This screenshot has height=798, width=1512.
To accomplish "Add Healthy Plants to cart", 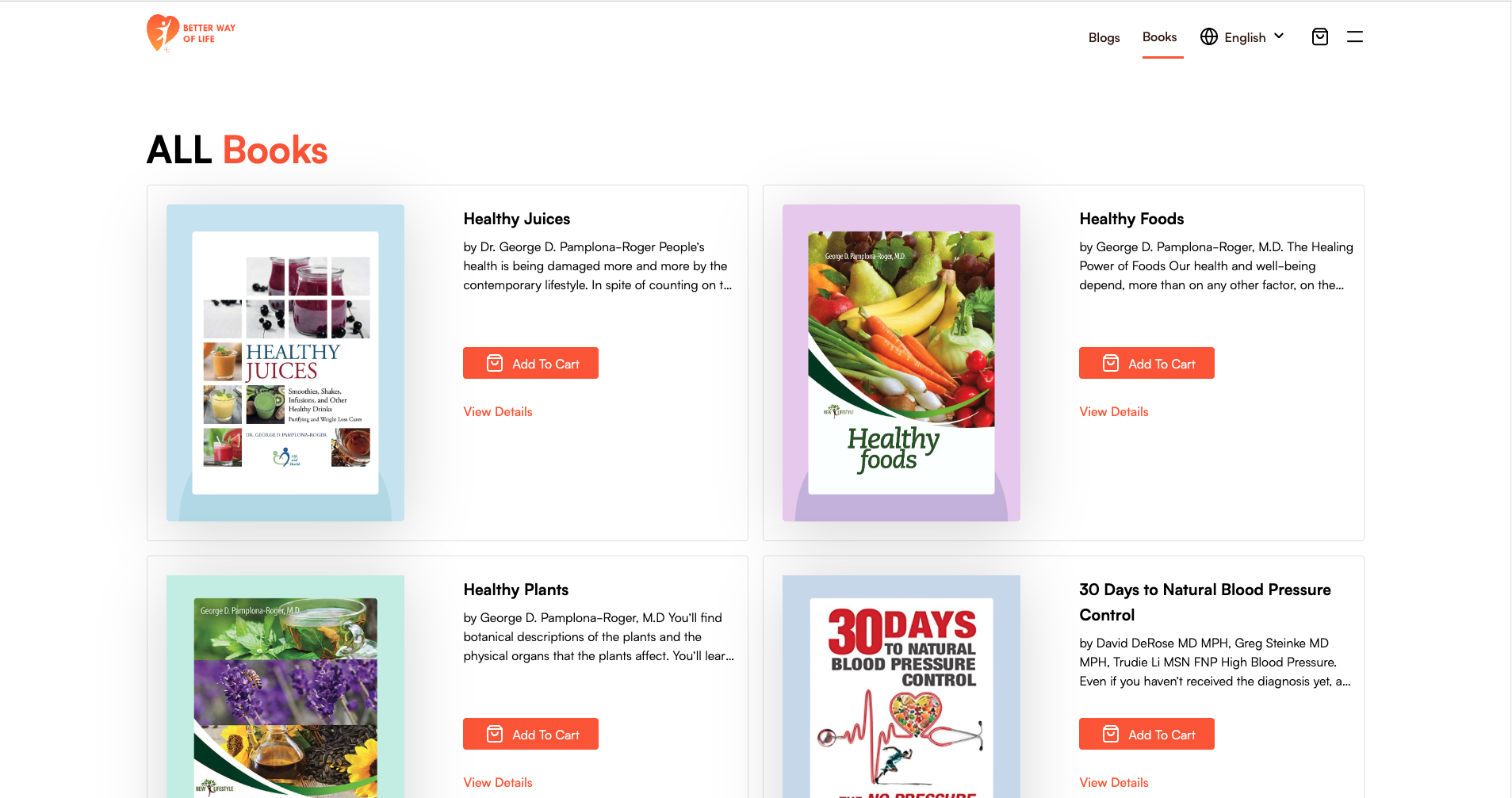I will pos(530,735).
